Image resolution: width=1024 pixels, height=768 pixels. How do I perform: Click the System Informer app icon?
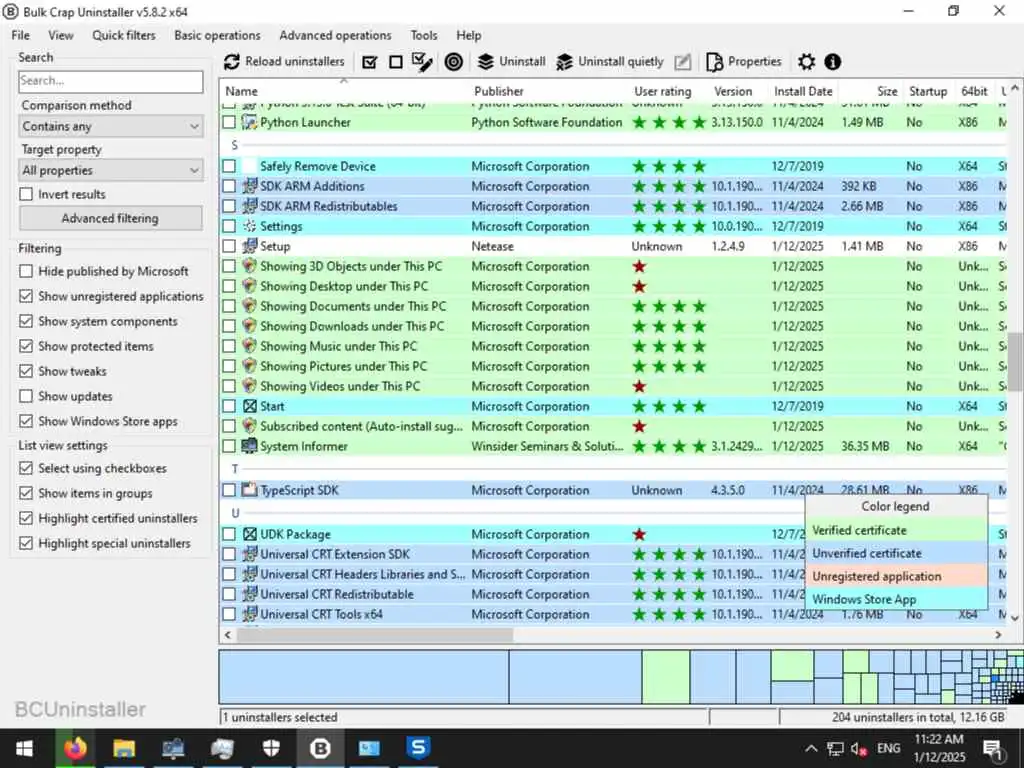249,446
